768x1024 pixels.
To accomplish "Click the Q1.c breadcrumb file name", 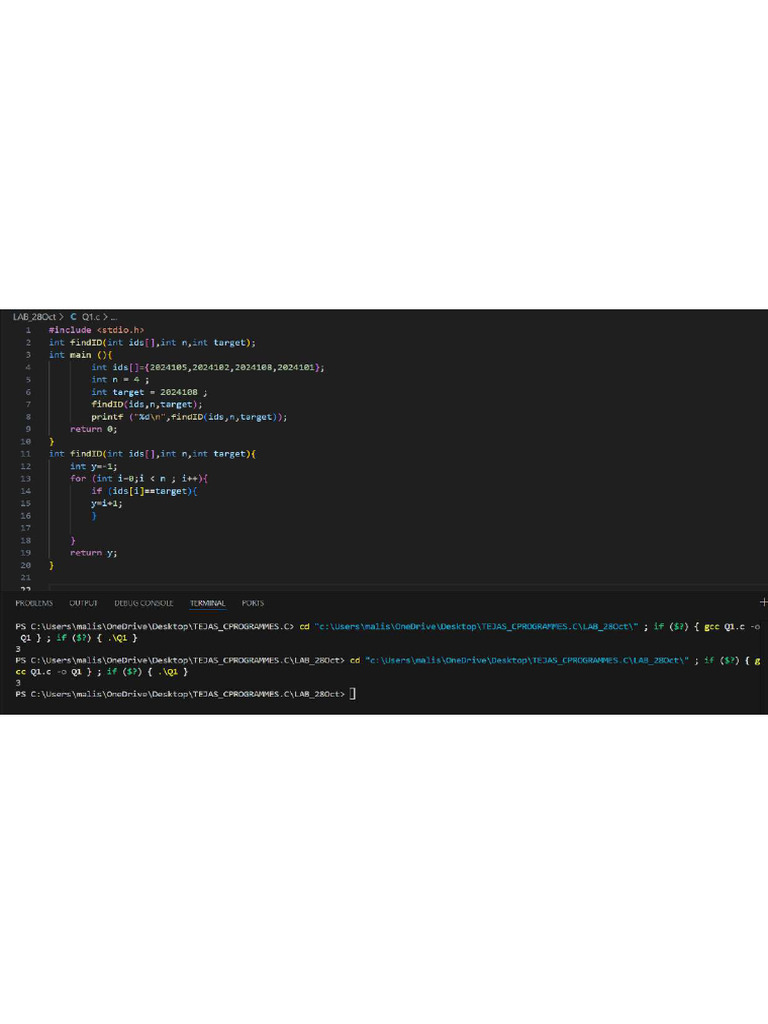I will pyautogui.click(x=91, y=317).
